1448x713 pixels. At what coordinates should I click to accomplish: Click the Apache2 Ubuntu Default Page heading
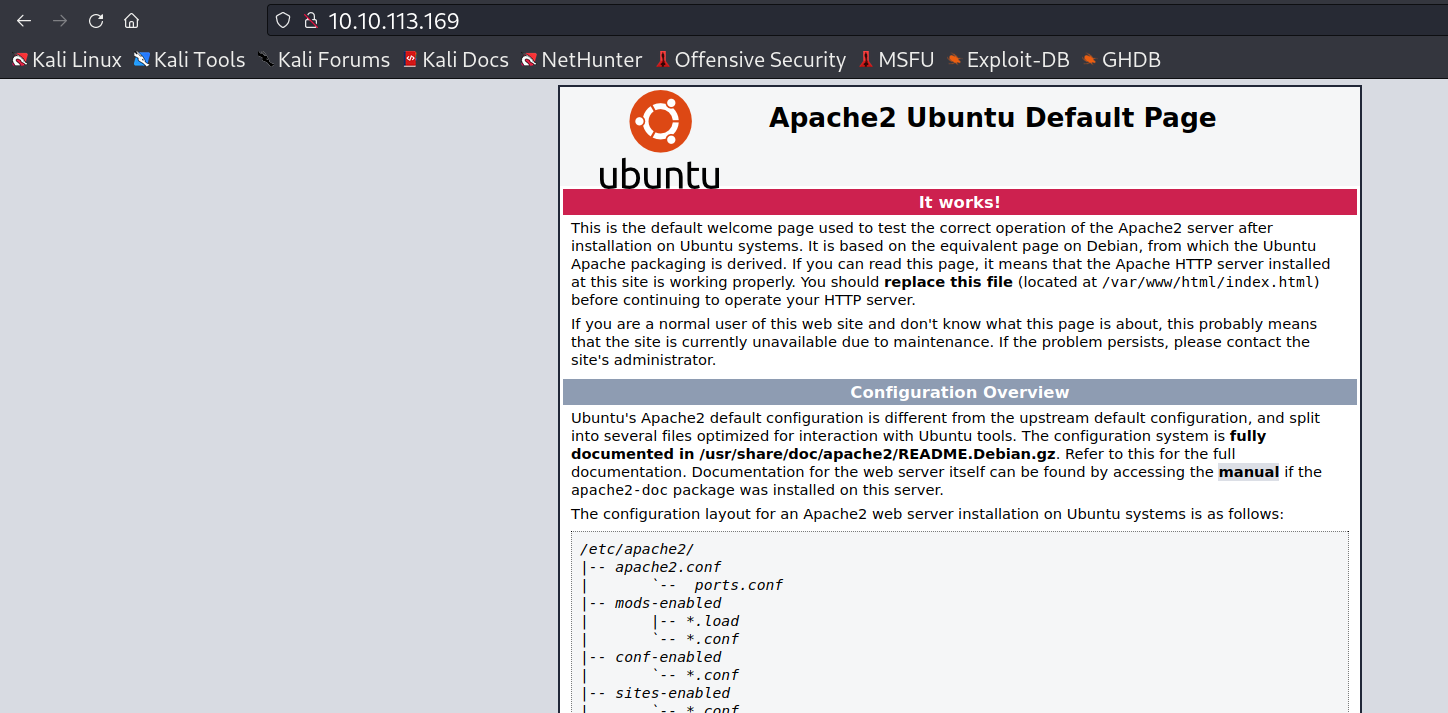coord(992,117)
